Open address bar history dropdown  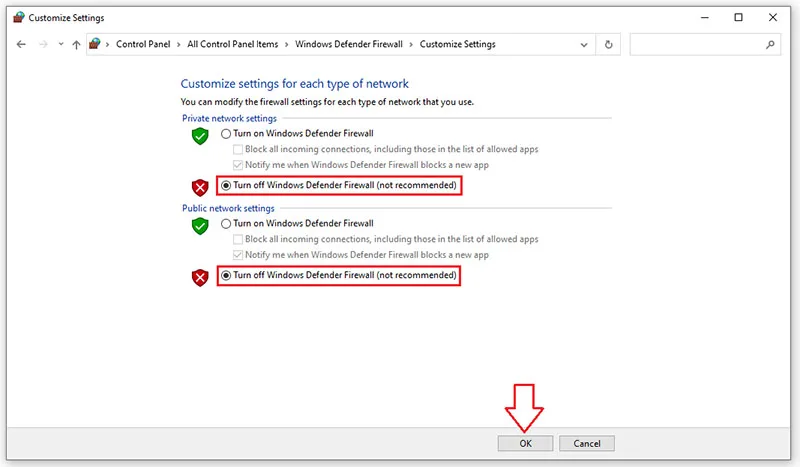584,45
